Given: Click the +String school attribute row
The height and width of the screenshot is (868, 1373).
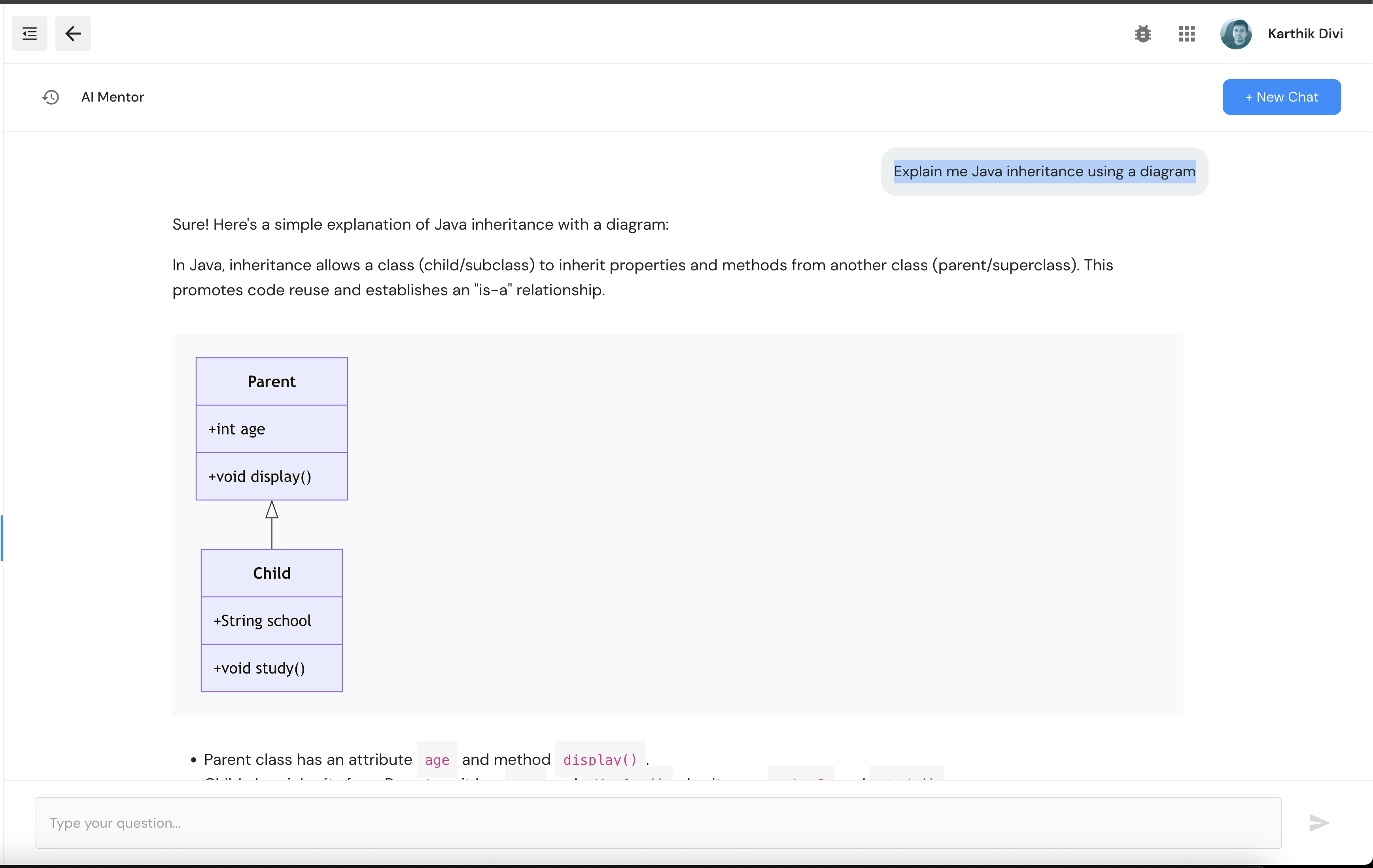Looking at the screenshot, I should [x=272, y=621].
